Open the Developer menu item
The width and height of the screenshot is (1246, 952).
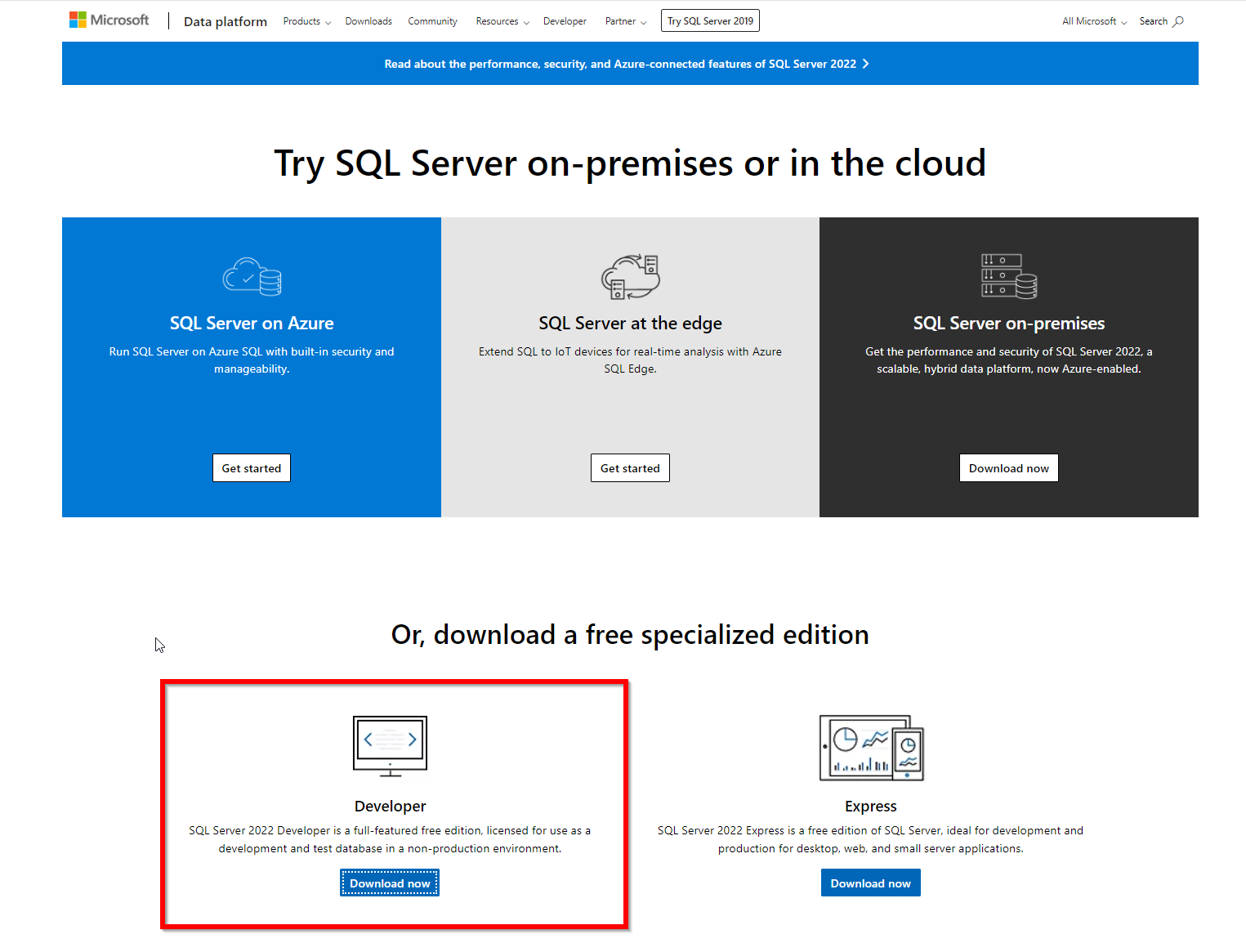(565, 21)
